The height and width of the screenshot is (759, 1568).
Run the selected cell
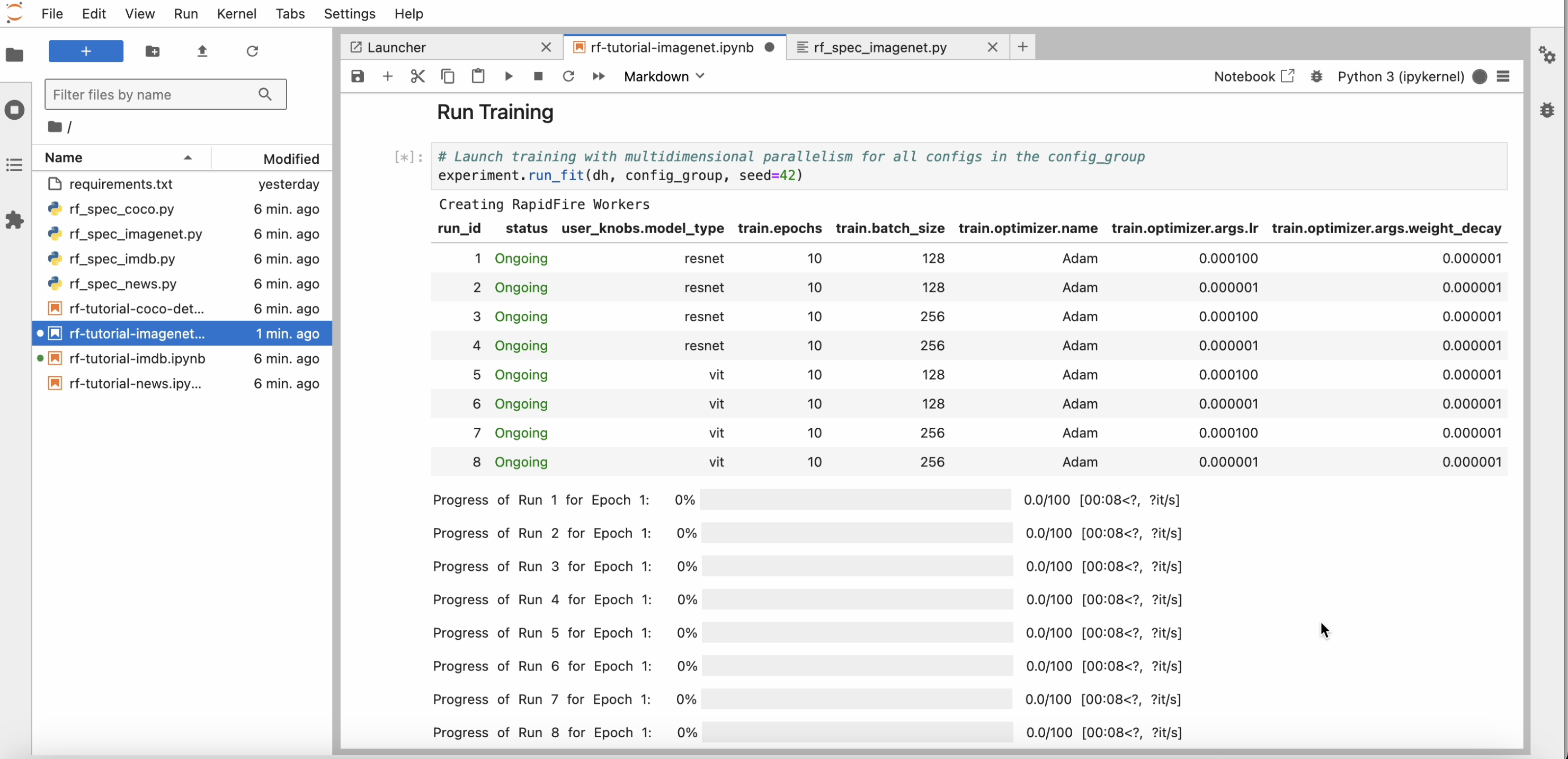pyautogui.click(x=509, y=76)
